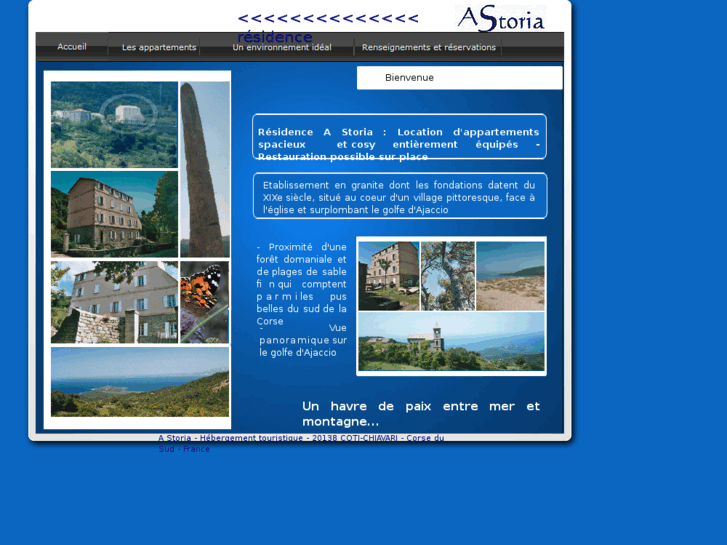The width and height of the screenshot is (727, 545).
Task: Click the coastal panorama photo in left collage
Action: click(x=140, y=382)
